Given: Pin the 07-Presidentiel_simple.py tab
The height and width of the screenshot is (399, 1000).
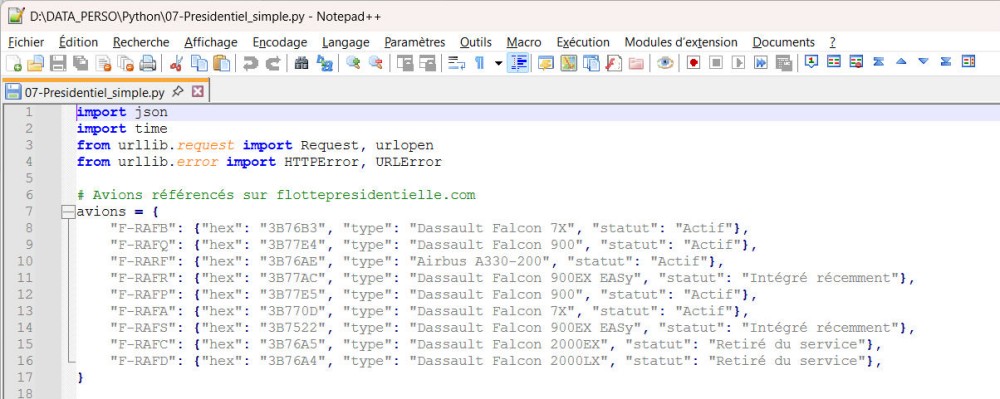Looking at the screenshot, I should tap(178, 92).
